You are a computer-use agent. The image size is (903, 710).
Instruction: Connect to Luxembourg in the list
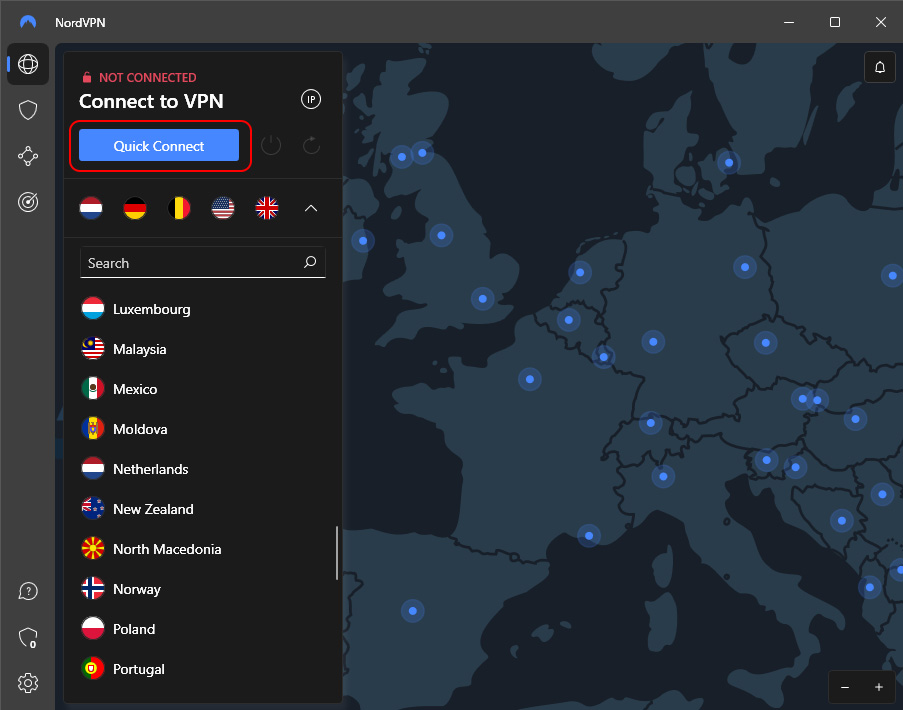click(203, 309)
